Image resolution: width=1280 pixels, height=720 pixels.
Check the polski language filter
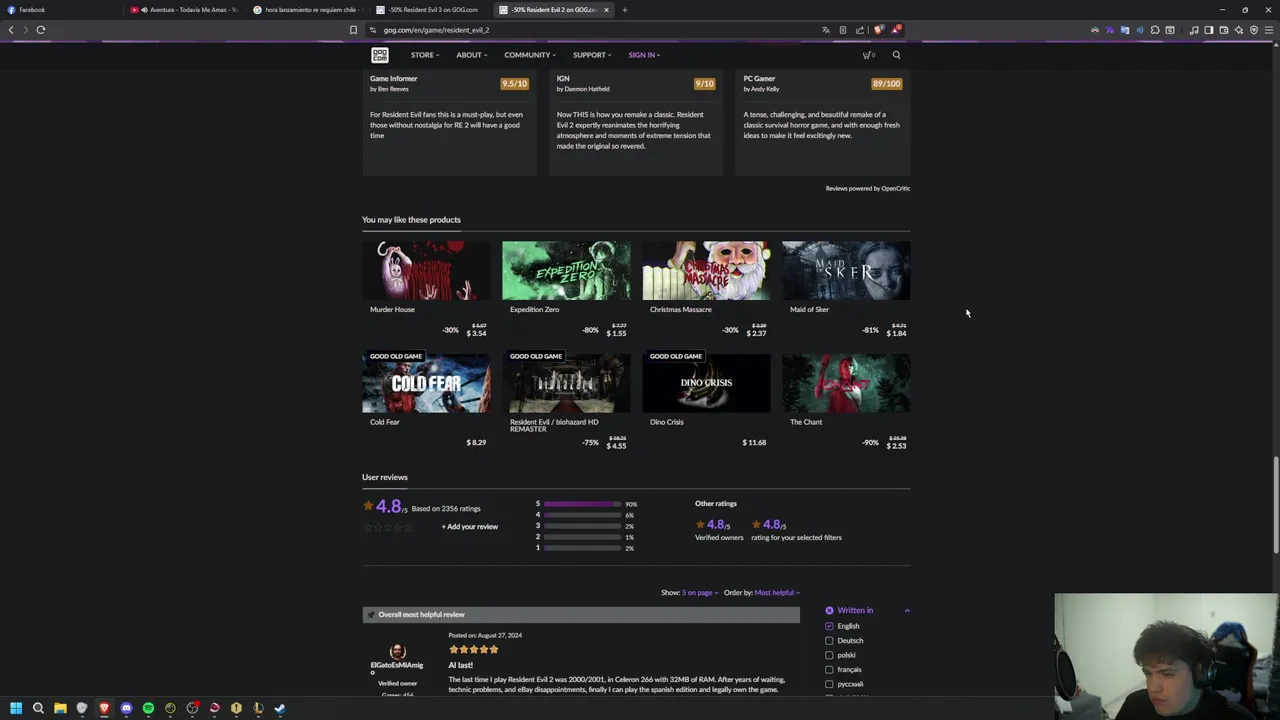point(829,655)
